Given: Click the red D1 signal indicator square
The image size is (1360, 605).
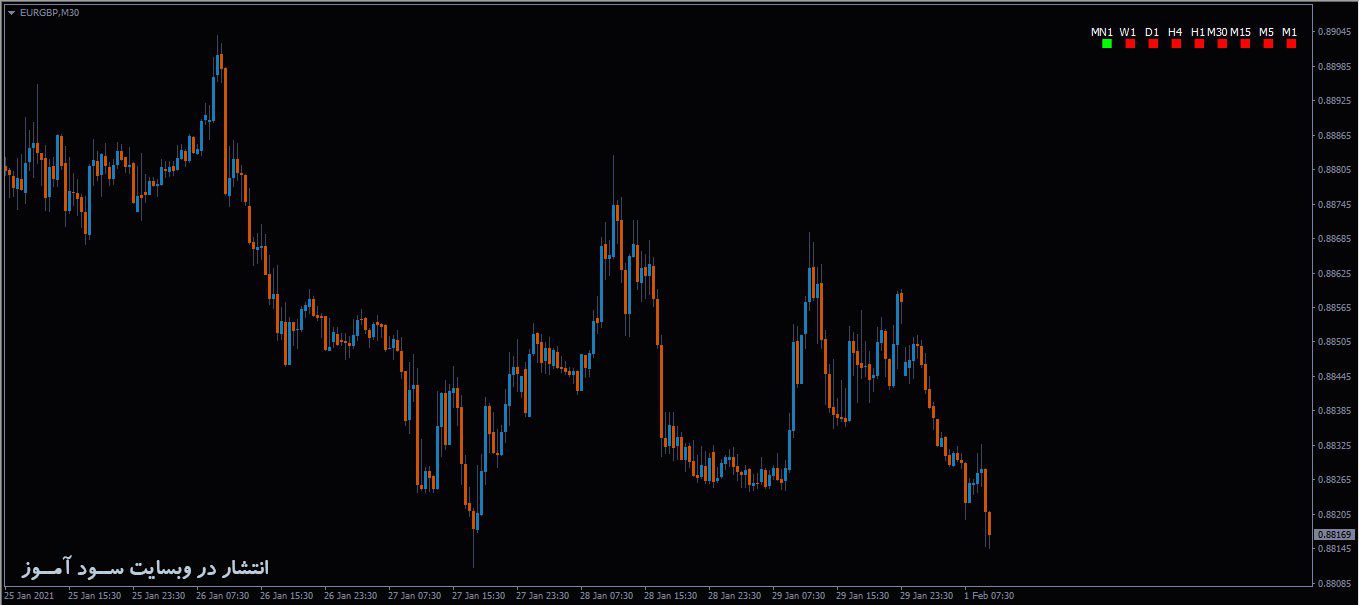Looking at the screenshot, I should click(1152, 43).
